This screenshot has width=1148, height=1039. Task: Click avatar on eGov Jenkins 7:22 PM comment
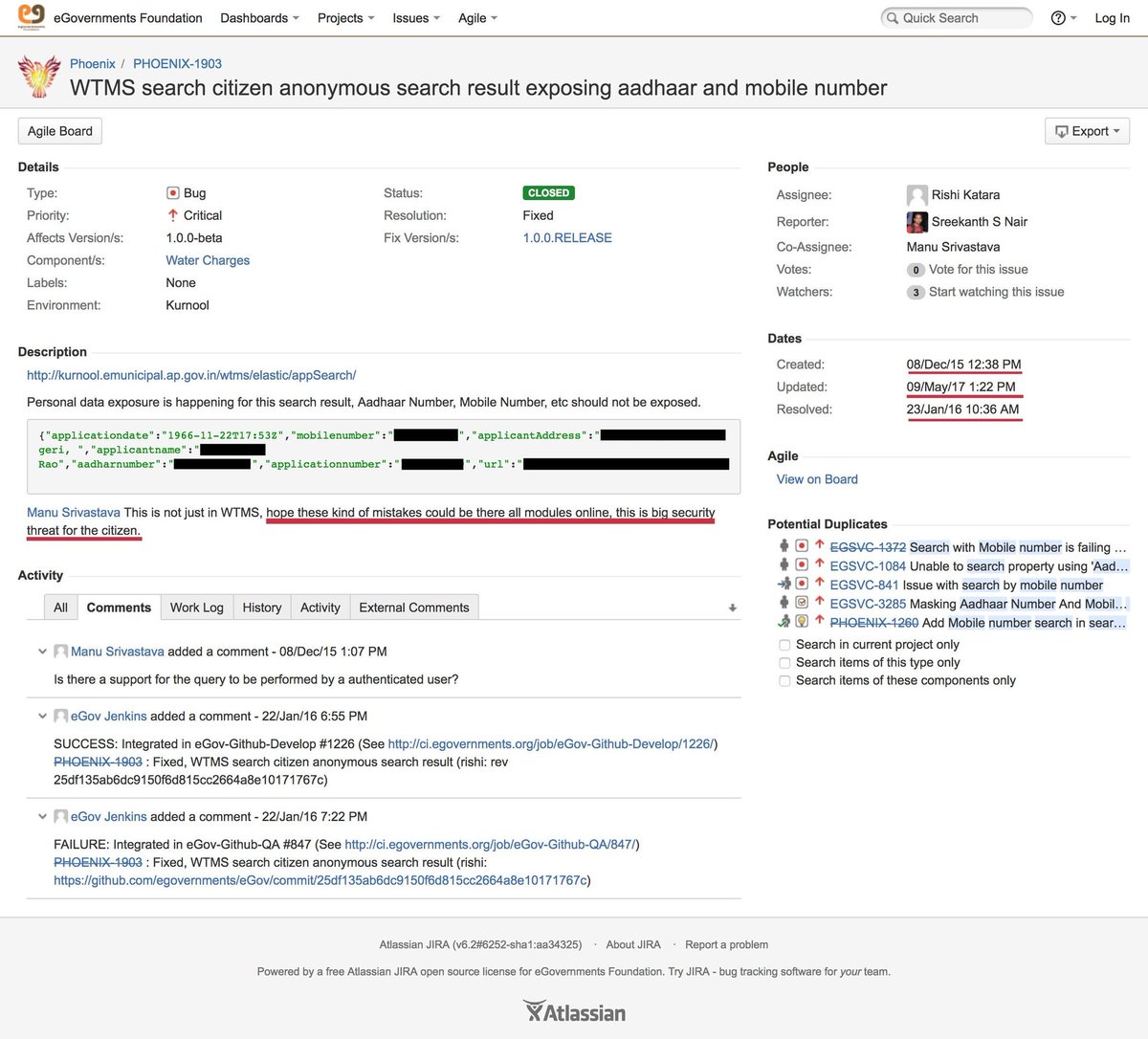[x=60, y=817]
